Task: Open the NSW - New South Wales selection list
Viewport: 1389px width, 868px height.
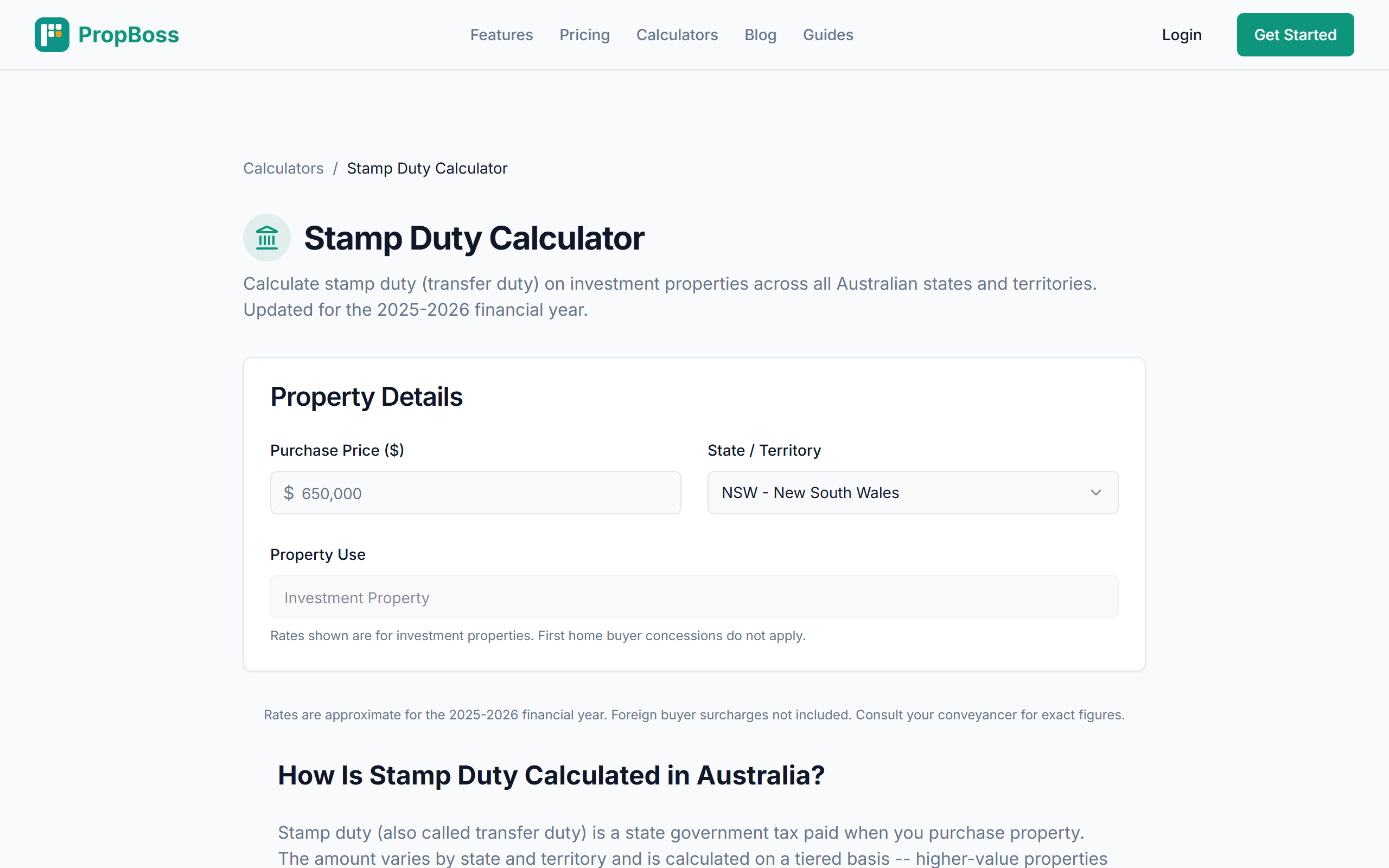Action: (912, 493)
